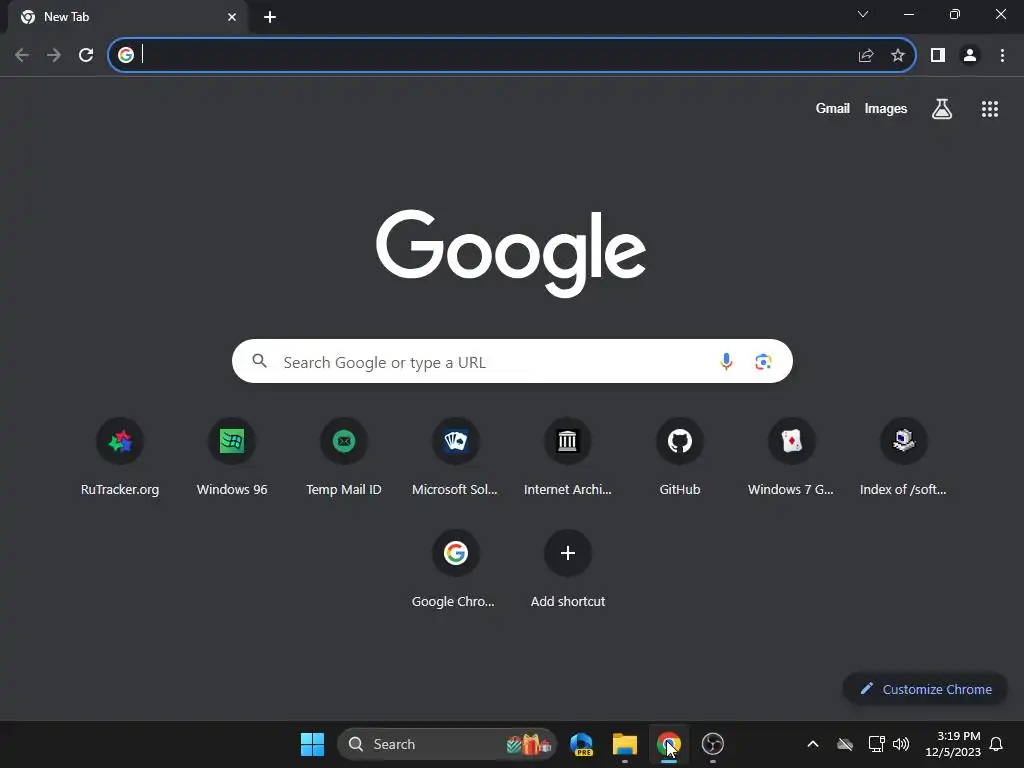The height and width of the screenshot is (768, 1024).
Task: Start voice search with microphone icon
Action: (726, 361)
